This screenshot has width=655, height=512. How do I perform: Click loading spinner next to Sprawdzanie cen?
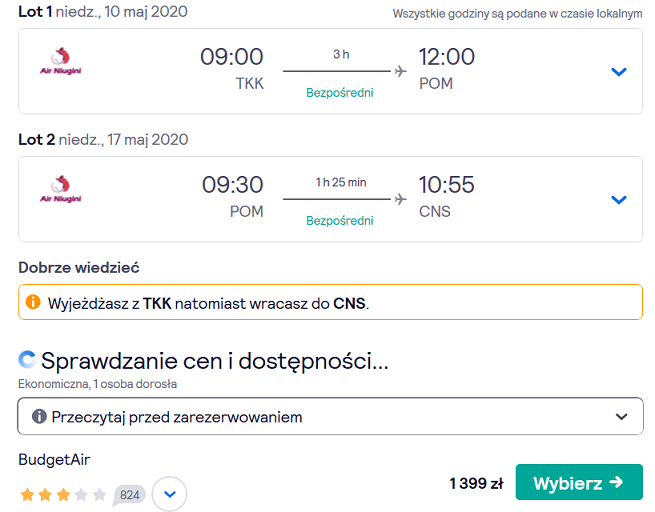[x=27, y=360]
